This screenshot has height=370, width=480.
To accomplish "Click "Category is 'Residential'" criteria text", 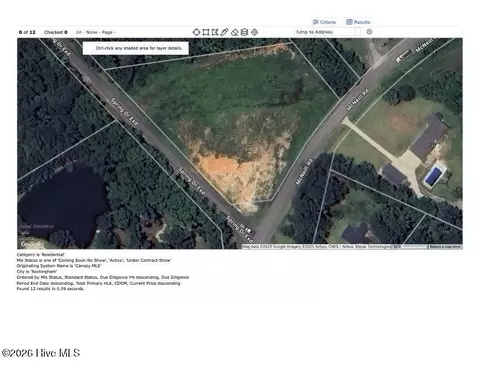I will pos(40,255).
